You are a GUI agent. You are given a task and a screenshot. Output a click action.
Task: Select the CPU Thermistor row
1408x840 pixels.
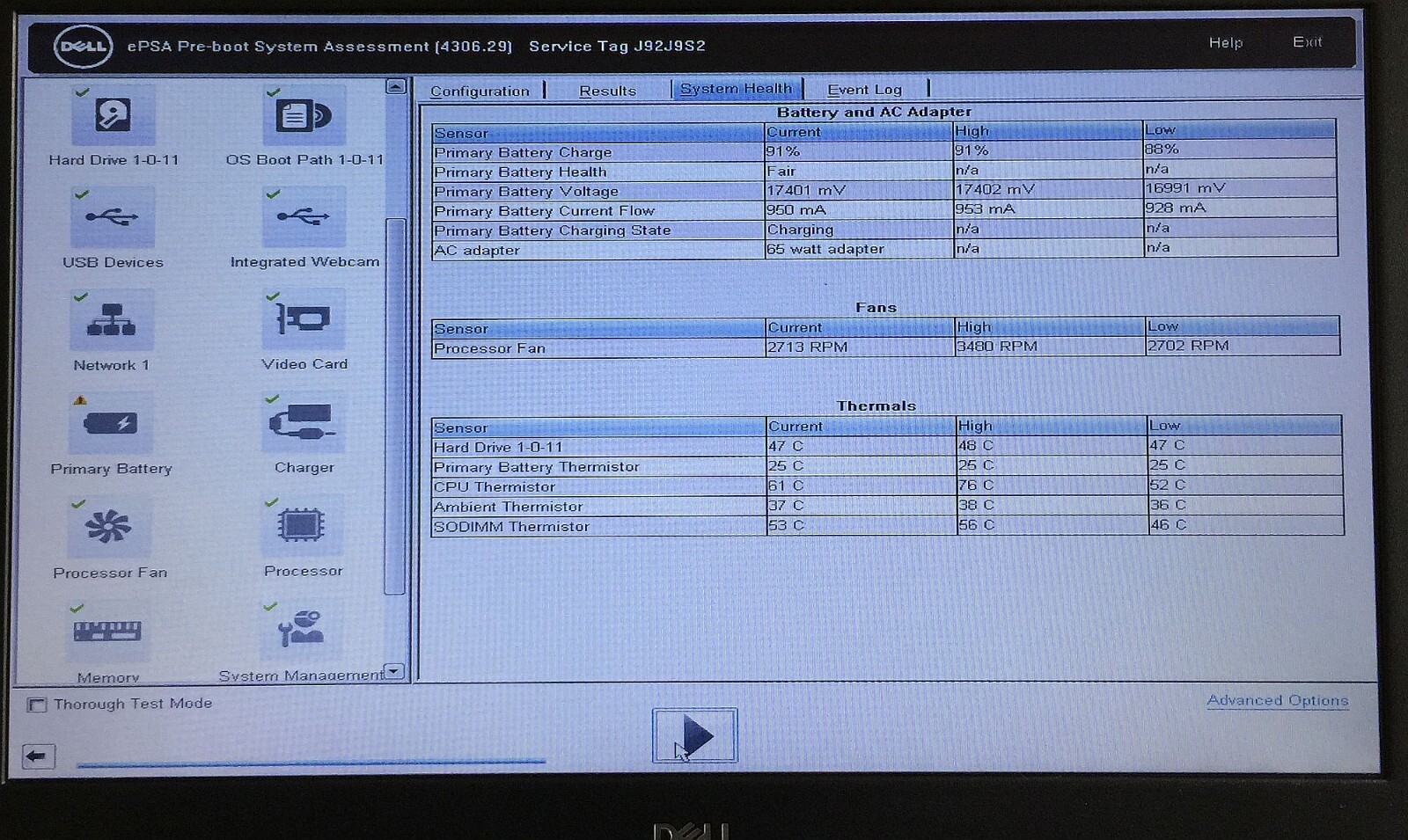(x=887, y=486)
